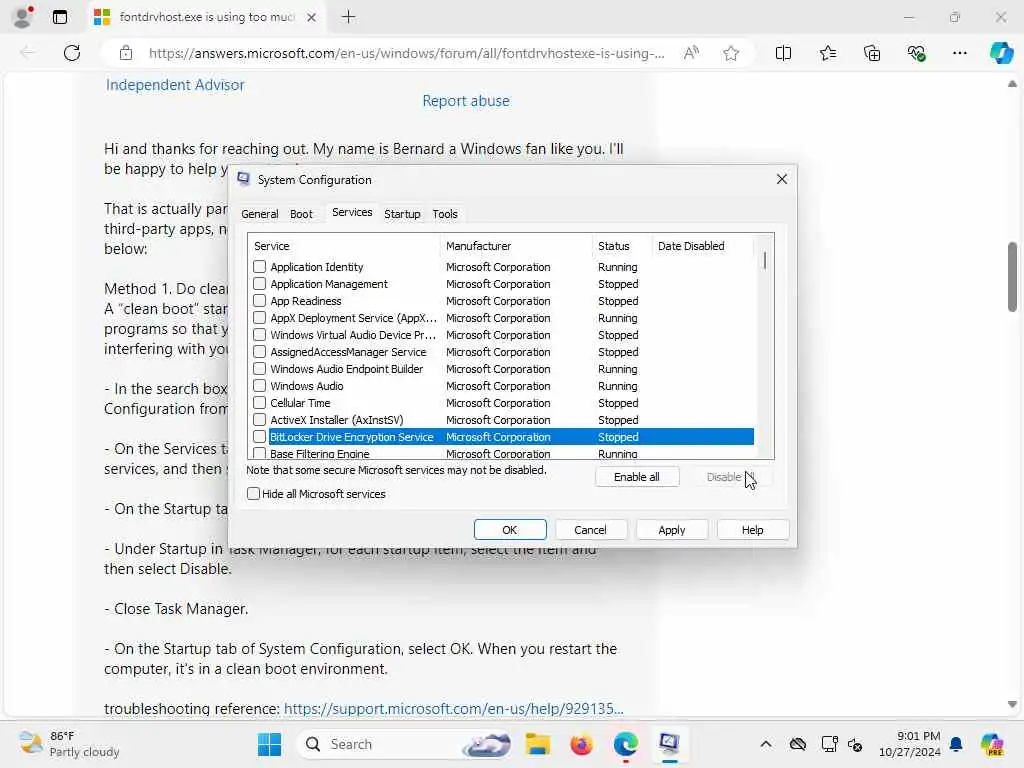The image size is (1024, 768).
Task: Add this page to favorites star
Action: (731, 53)
